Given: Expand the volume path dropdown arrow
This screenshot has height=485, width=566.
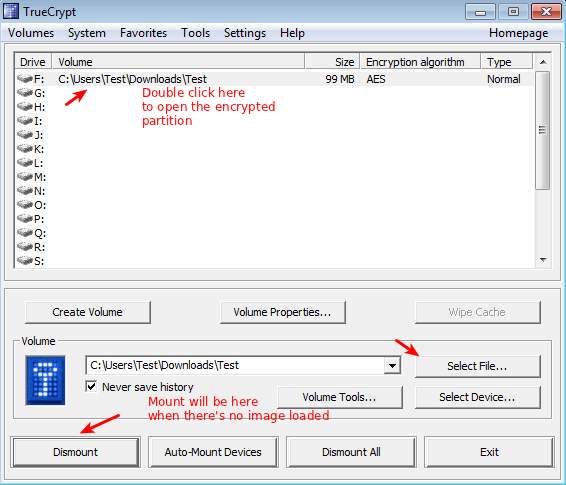Looking at the screenshot, I should (x=392, y=366).
